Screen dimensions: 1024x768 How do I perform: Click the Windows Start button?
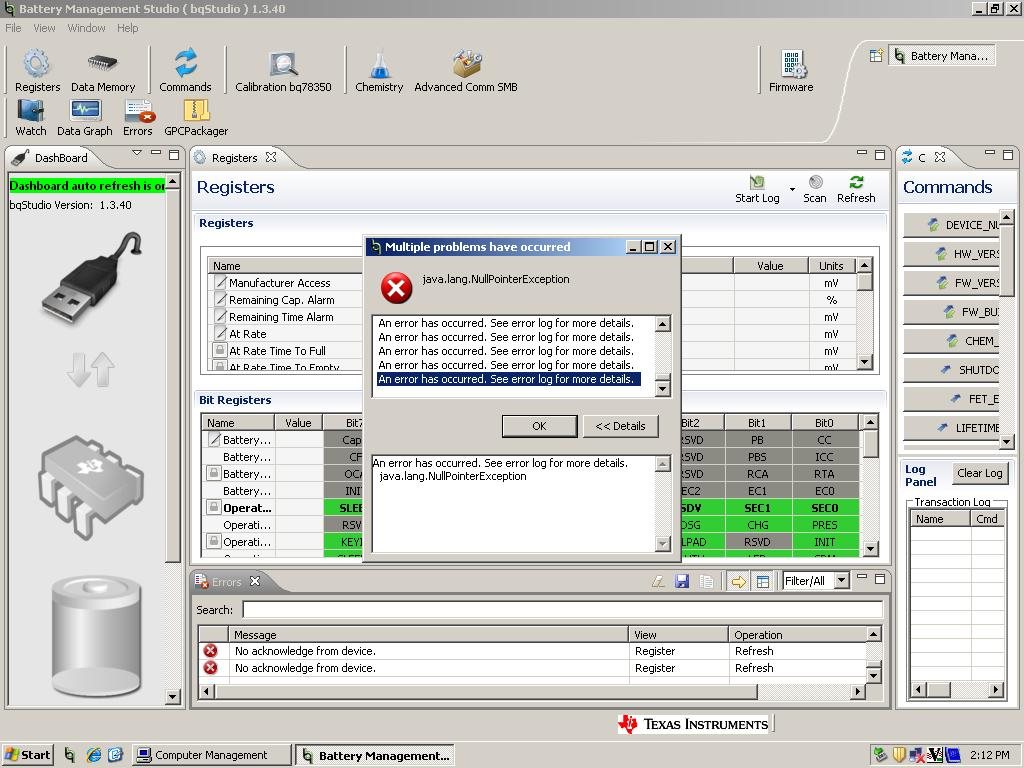coord(27,755)
